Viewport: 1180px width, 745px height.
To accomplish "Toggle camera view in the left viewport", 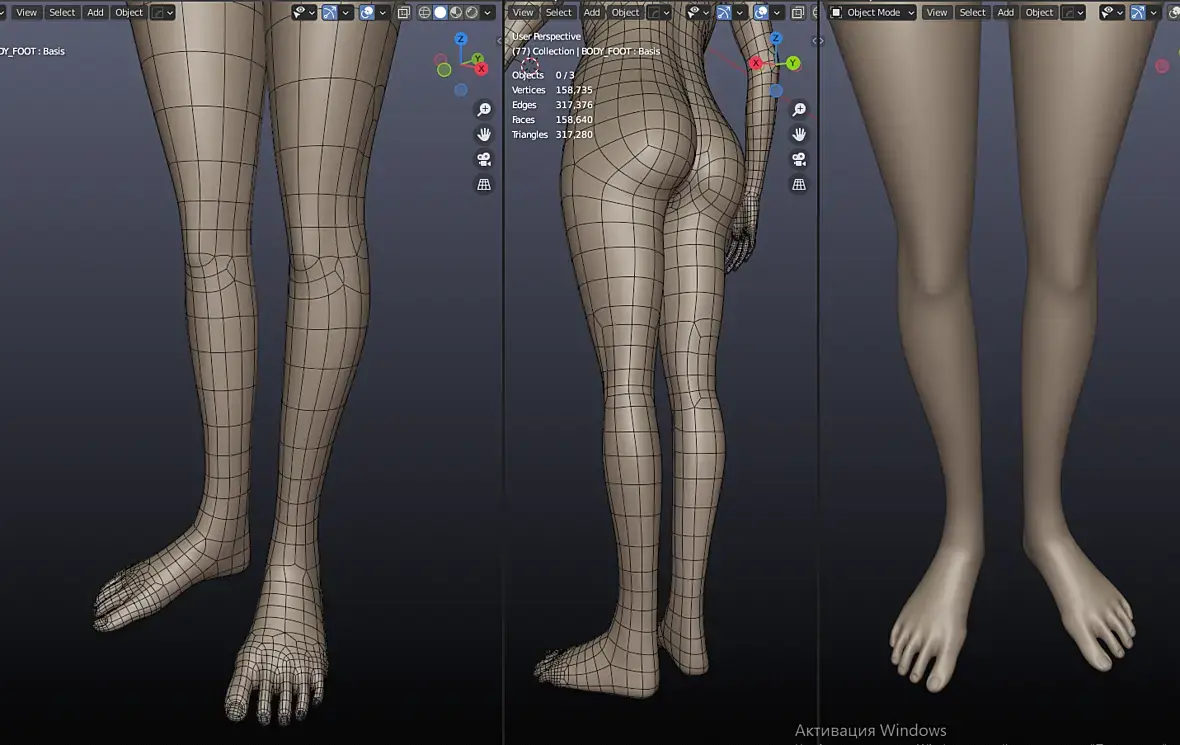I will [484, 160].
